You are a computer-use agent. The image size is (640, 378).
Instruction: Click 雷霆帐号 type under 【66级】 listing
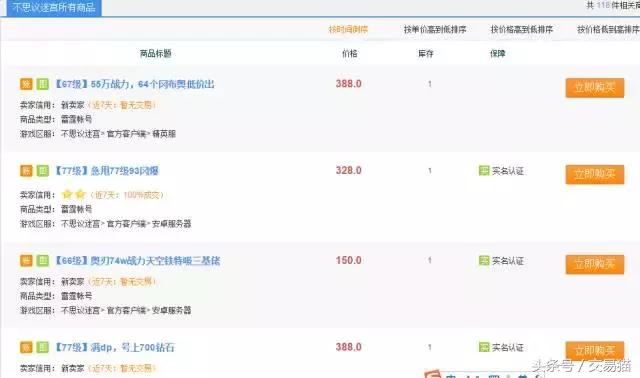pos(76,296)
